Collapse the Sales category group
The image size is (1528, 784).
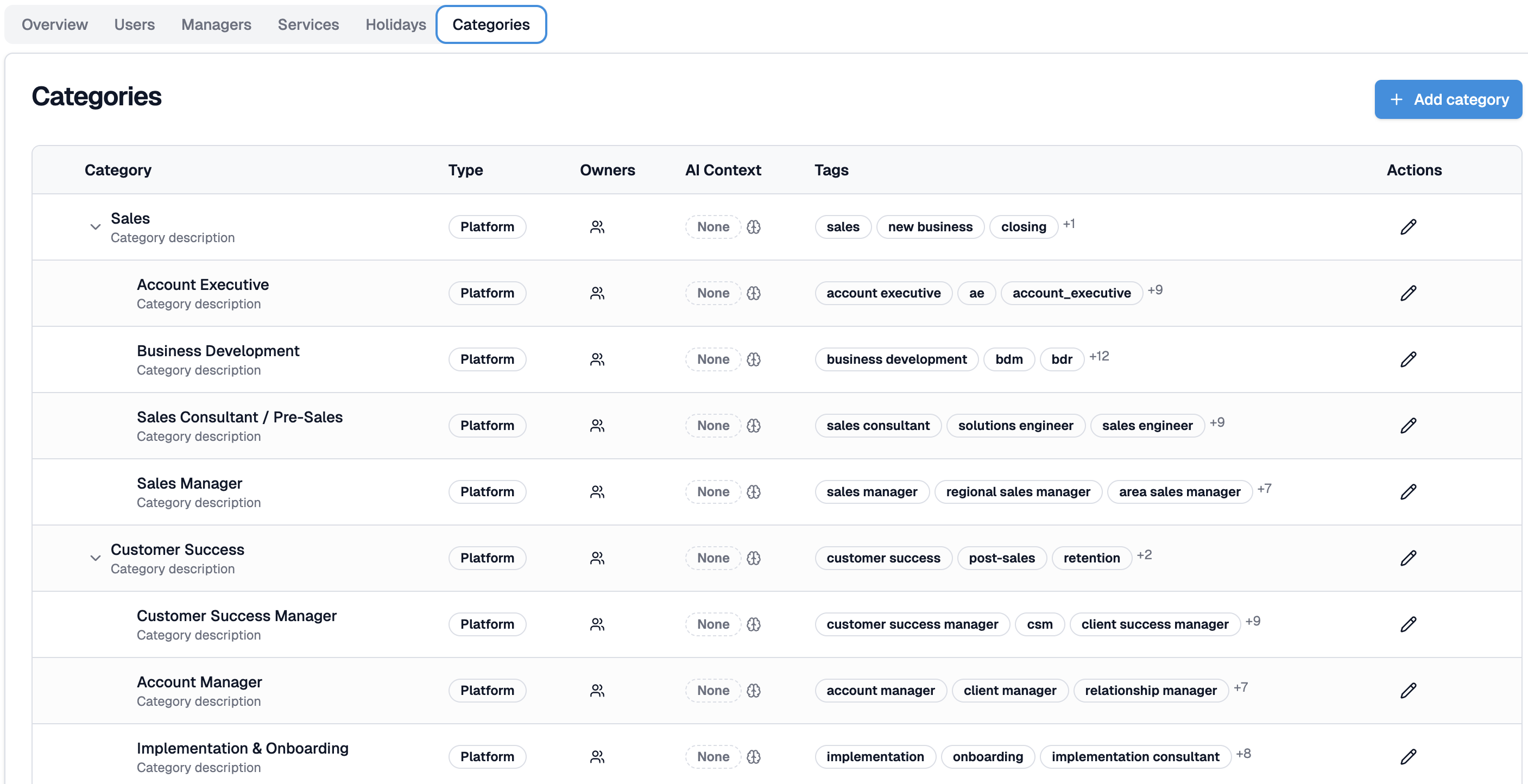click(95, 226)
